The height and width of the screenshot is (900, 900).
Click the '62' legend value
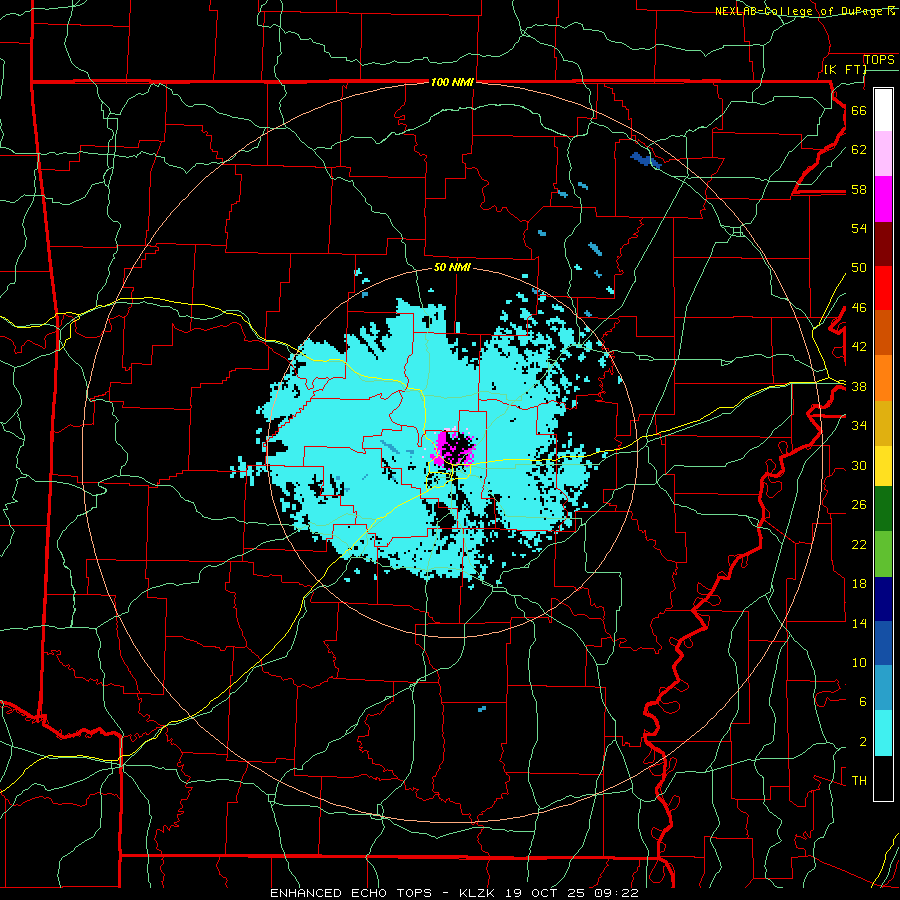tap(859, 150)
